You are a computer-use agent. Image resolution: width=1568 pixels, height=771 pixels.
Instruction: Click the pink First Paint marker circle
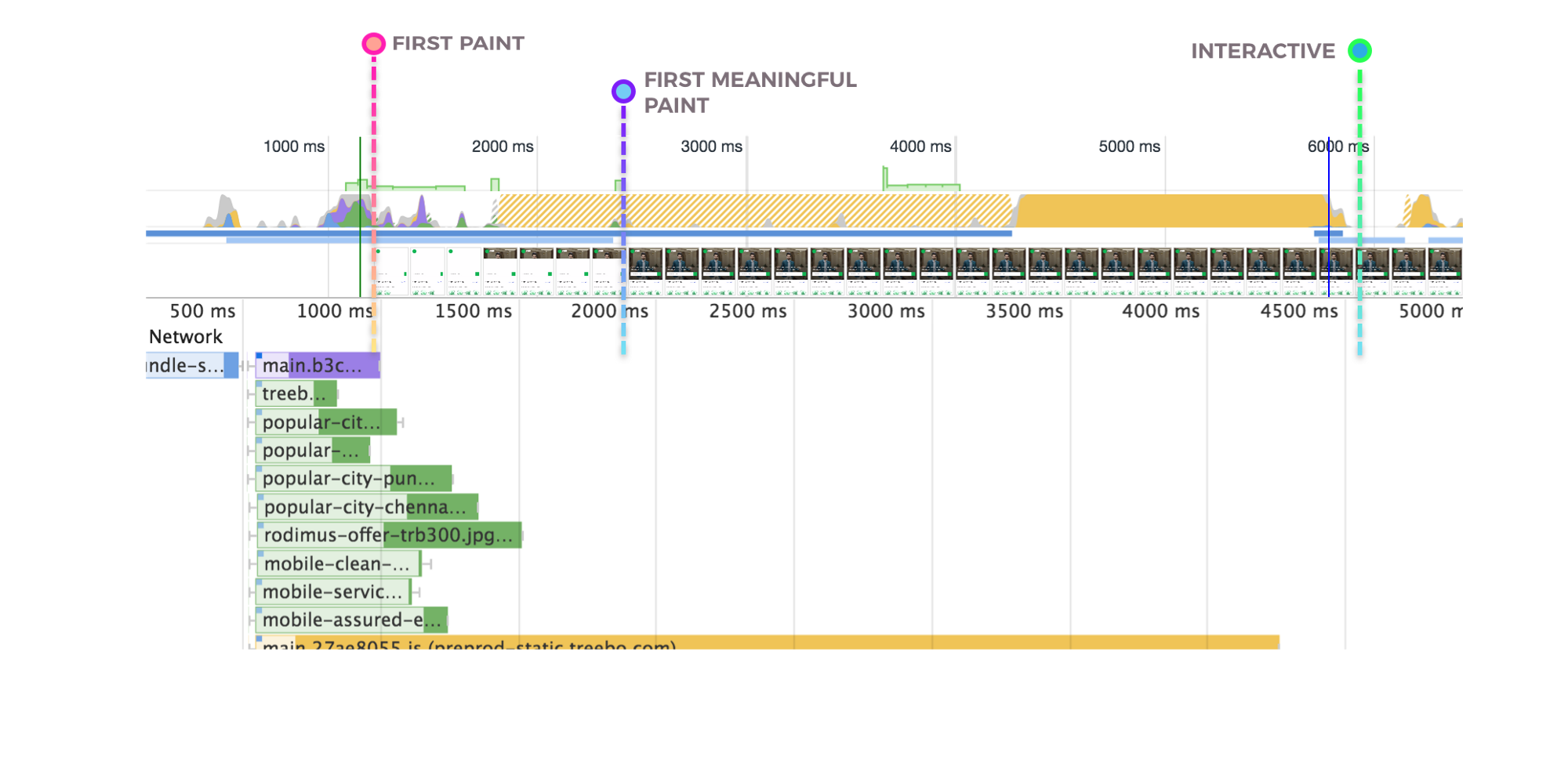[x=374, y=44]
